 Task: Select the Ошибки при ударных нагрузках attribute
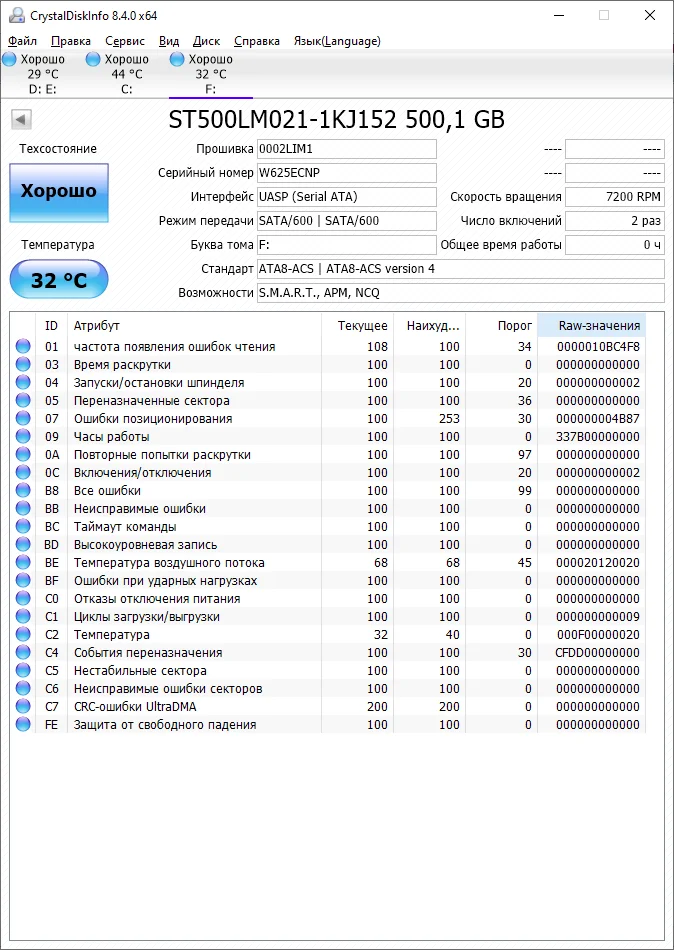tap(329, 580)
